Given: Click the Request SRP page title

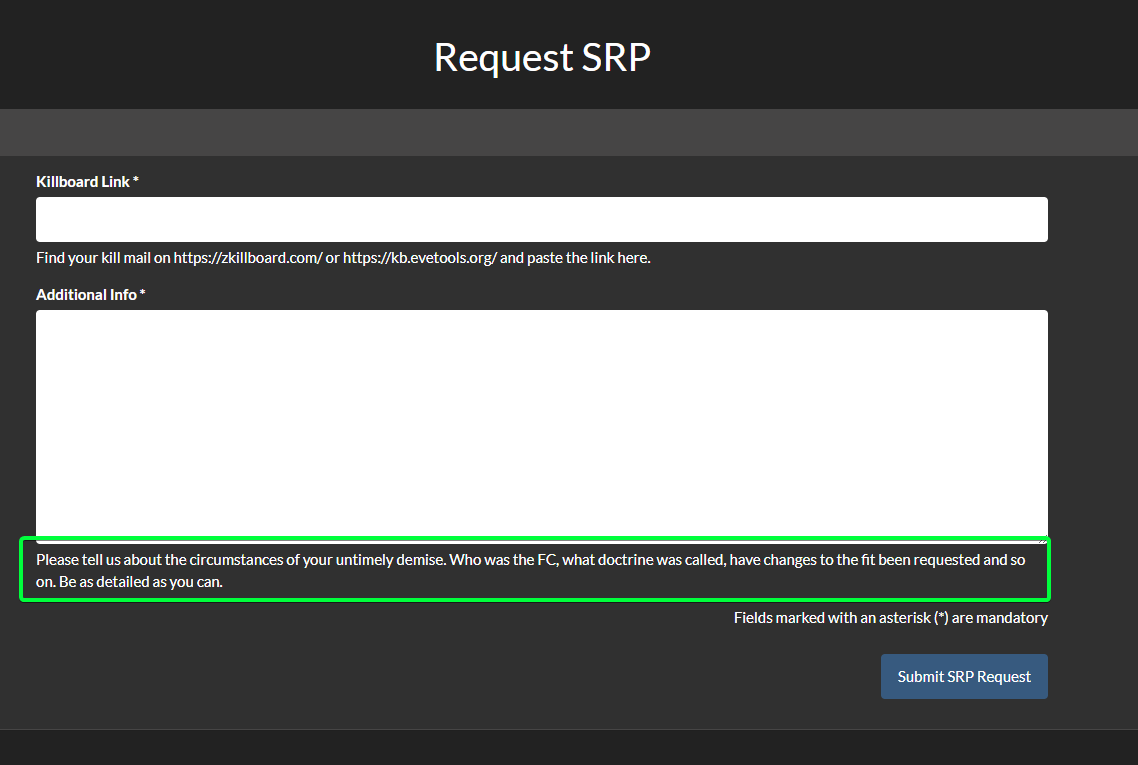Looking at the screenshot, I should tap(541, 58).
